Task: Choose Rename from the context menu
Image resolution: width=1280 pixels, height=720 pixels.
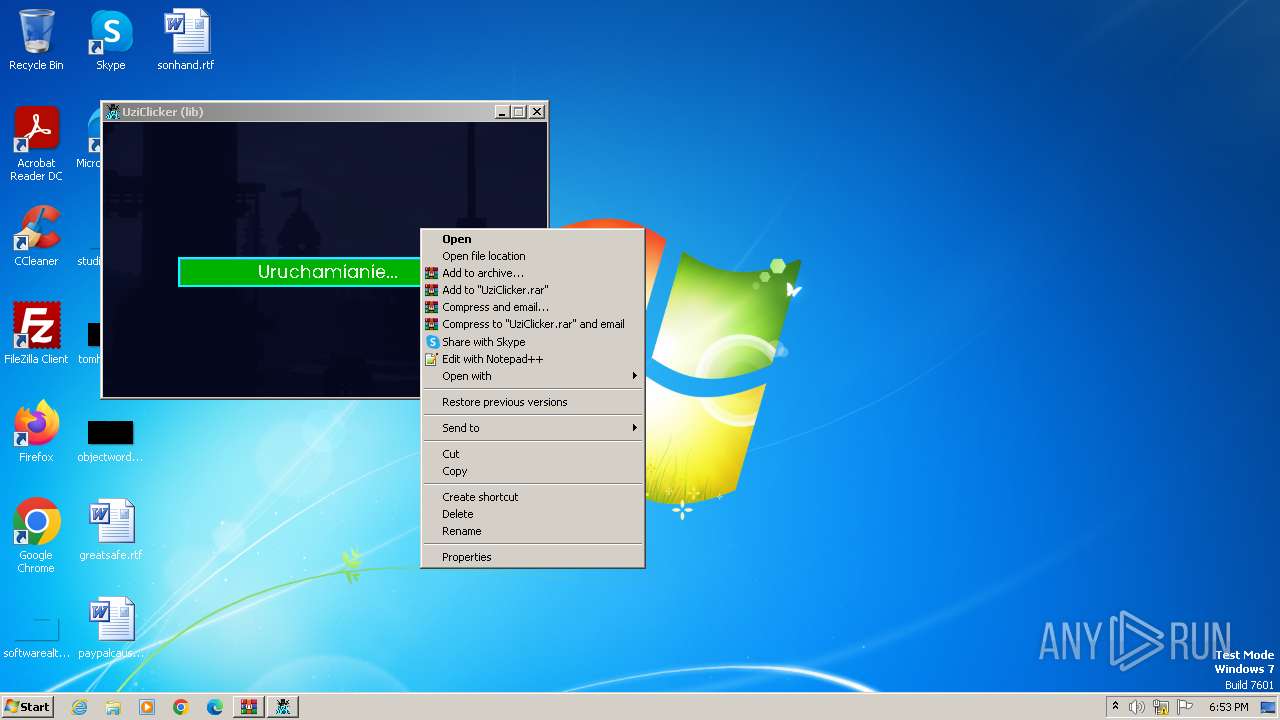Action: pyautogui.click(x=533, y=531)
